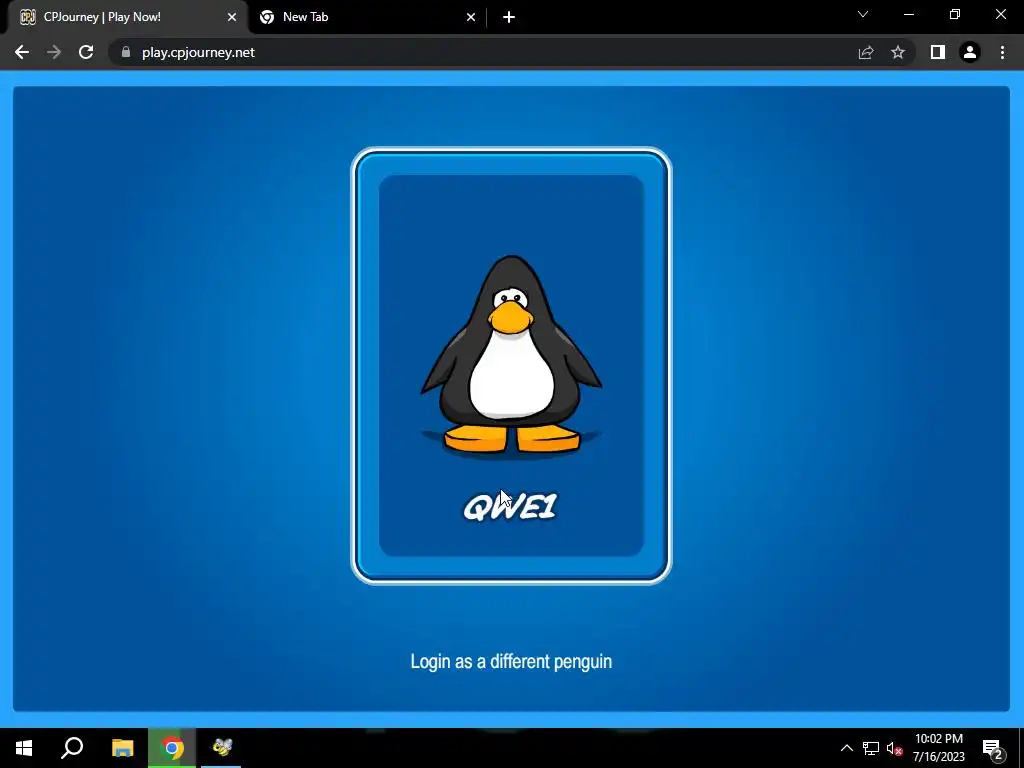The image size is (1024, 768).
Task: View site security lock info
Action: pyautogui.click(x=126, y=52)
